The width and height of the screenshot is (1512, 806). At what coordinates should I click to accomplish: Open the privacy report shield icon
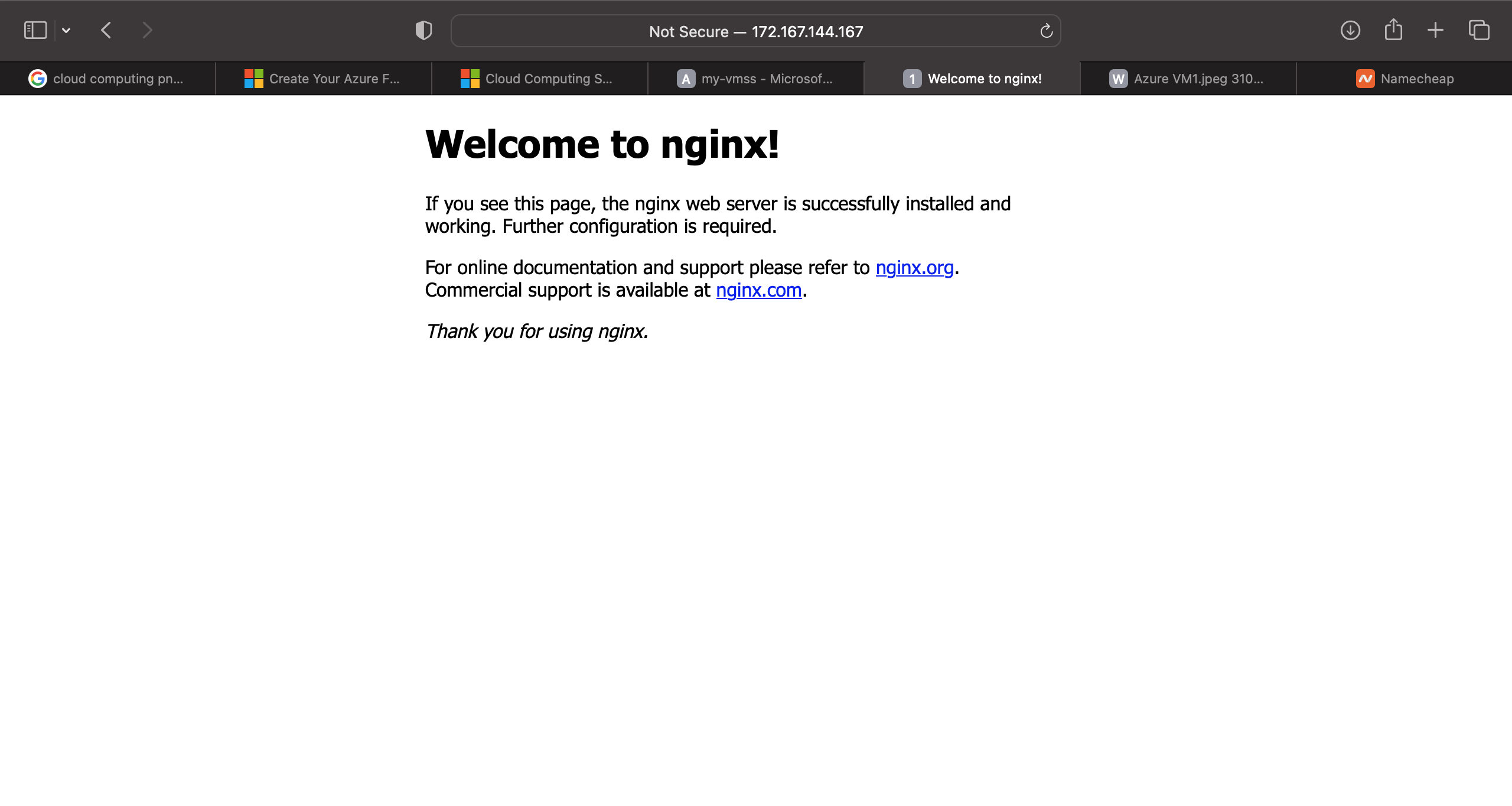click(x=423, y=30)
